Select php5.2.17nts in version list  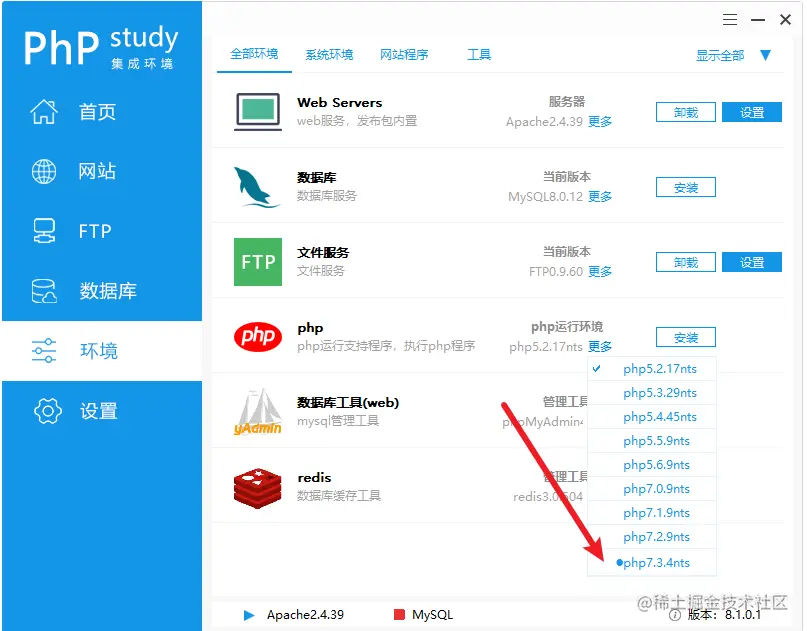click(652, 369)
